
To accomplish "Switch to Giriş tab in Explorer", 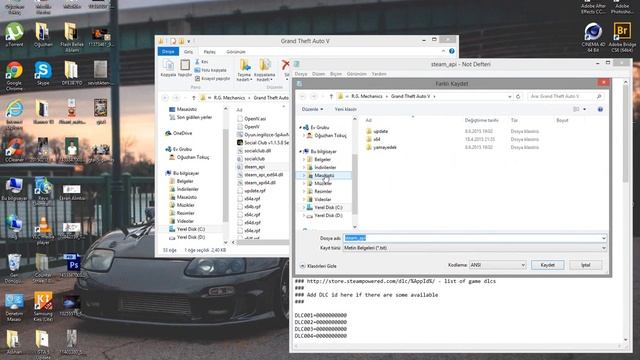I will tap(188, 52).
